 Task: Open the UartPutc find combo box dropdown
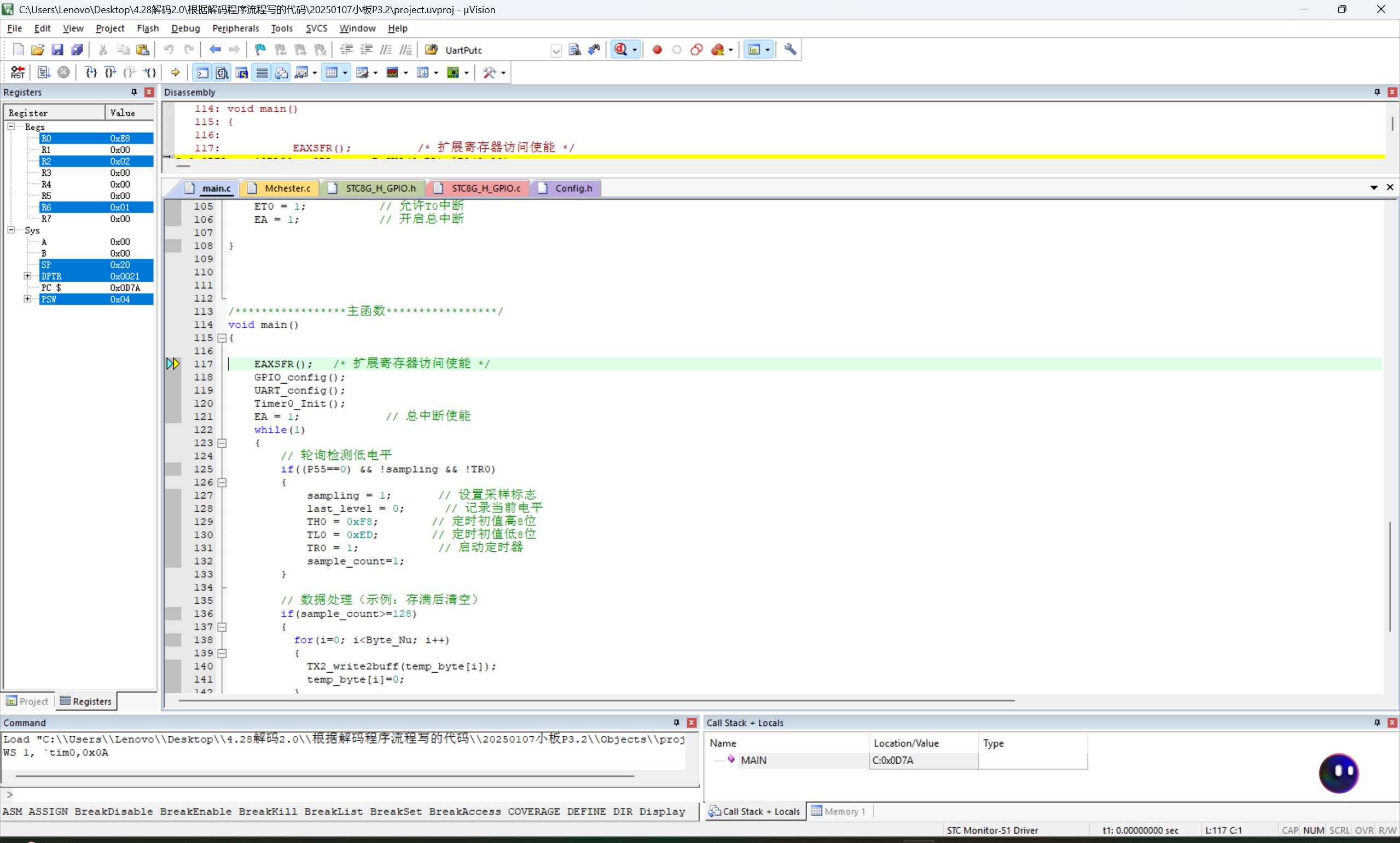556,50
